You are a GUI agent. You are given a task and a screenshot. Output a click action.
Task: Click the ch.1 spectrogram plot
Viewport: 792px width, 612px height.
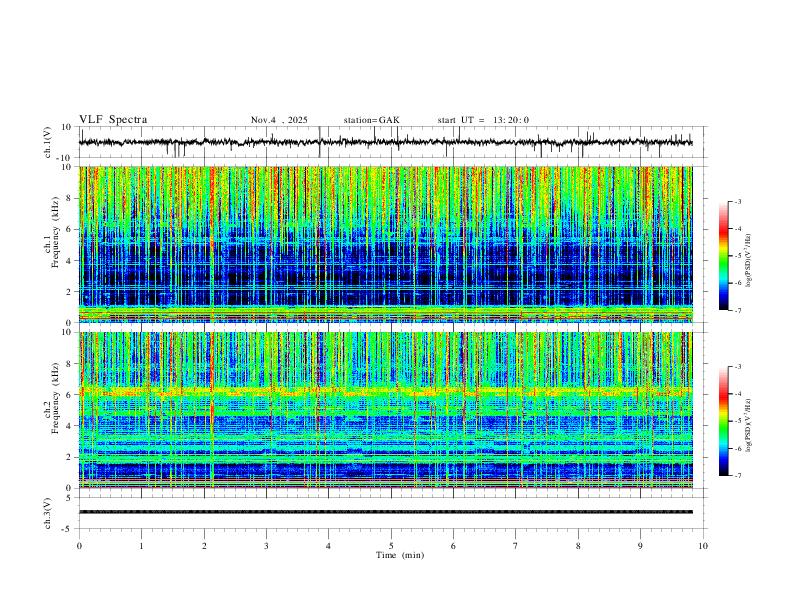(x=386, y=244)
